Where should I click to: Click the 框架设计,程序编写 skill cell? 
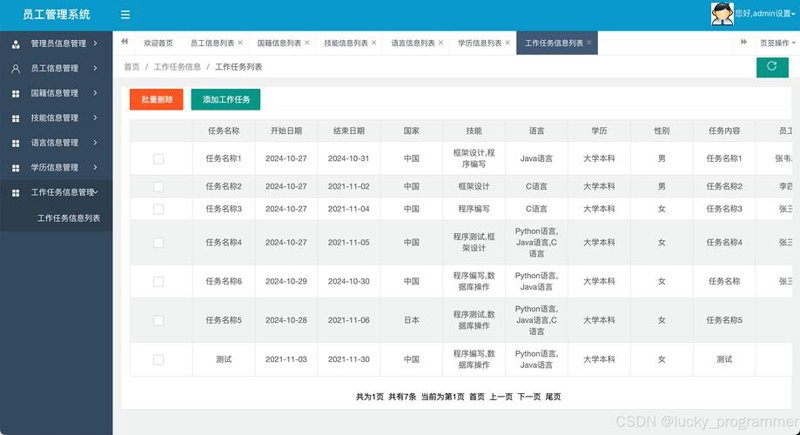[474, 159]
